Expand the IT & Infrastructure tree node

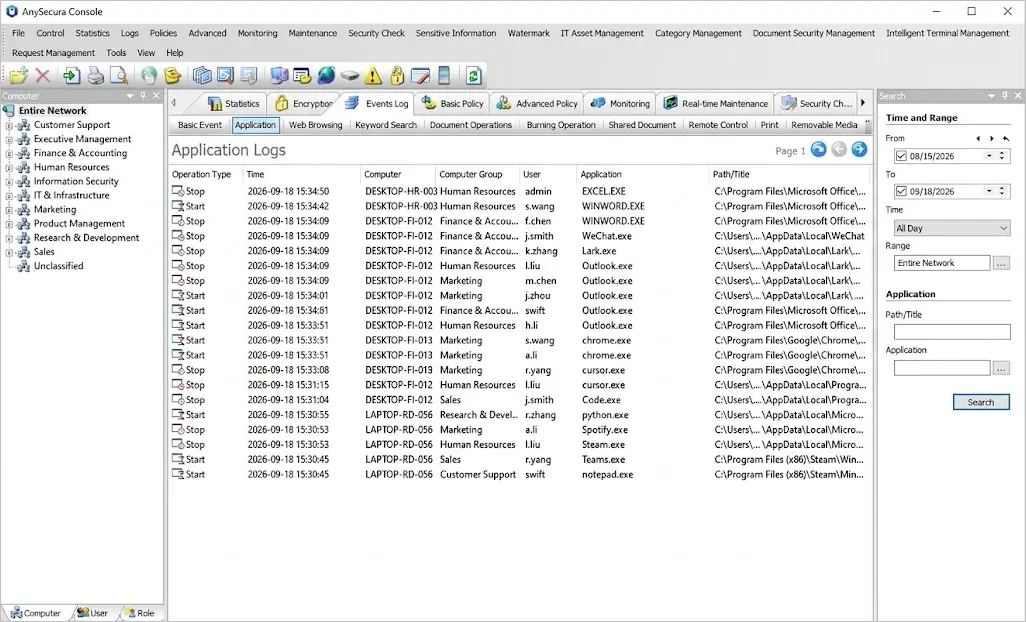9,196
